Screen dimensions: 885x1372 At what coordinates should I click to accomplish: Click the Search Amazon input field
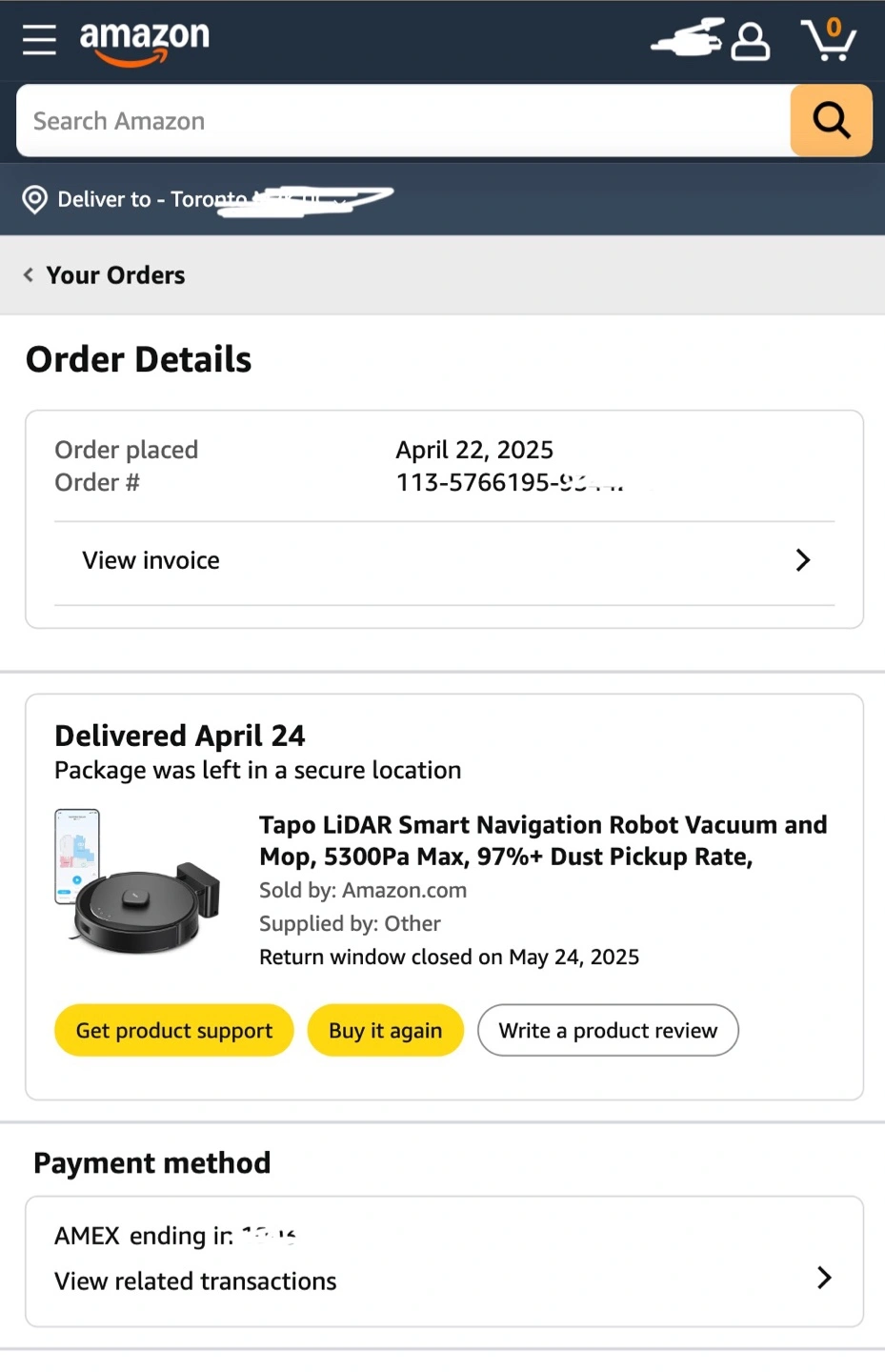(404, 120)
